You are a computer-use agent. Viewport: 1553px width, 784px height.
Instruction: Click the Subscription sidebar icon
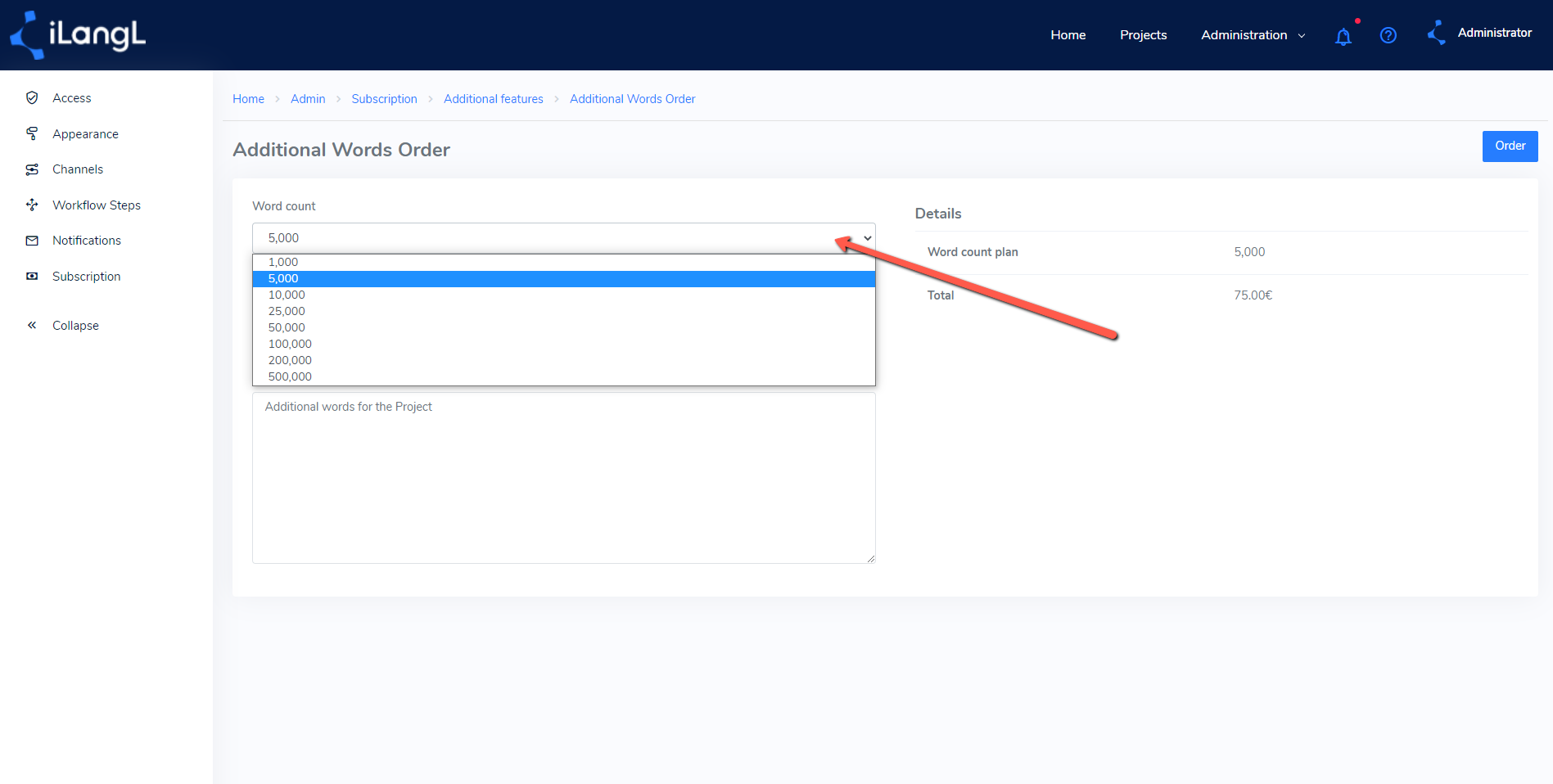pyautogui.click(x=32, y=277)
